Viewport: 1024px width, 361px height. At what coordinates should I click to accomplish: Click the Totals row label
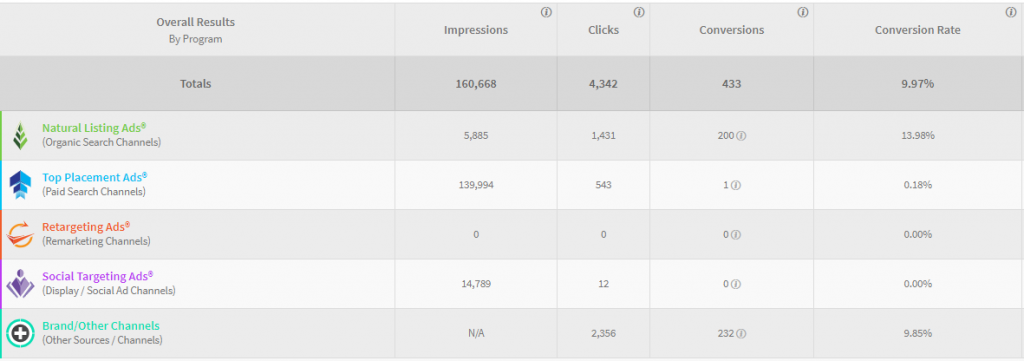196,84
